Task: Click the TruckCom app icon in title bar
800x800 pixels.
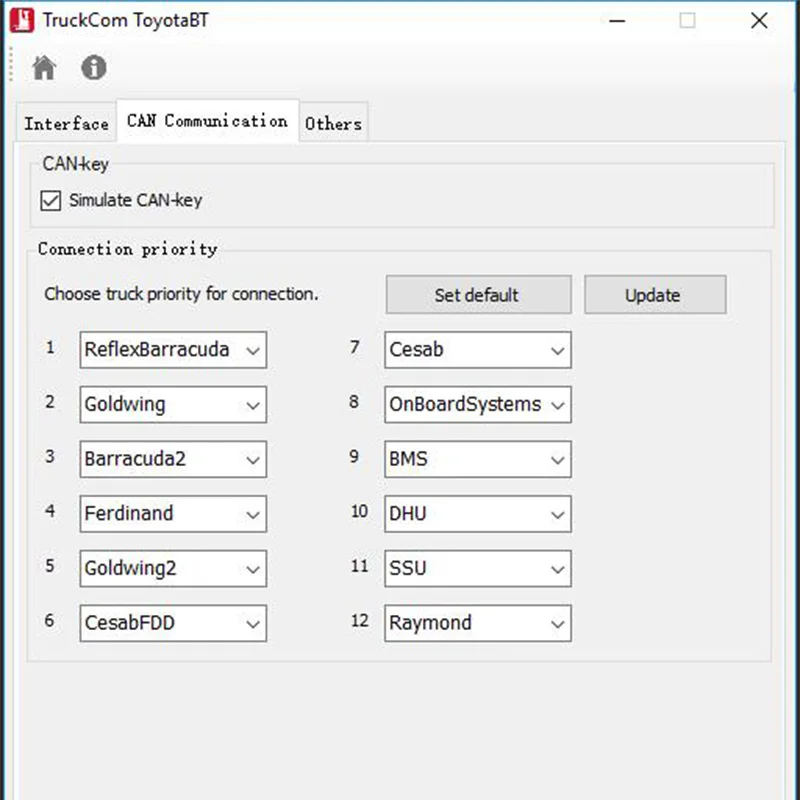Action: point(22,20)
